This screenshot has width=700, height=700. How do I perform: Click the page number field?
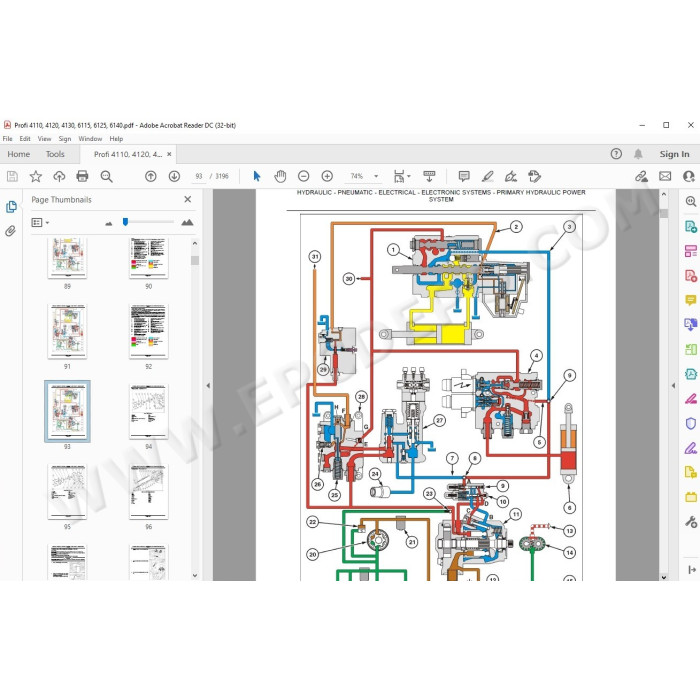(x=199, y=176)
